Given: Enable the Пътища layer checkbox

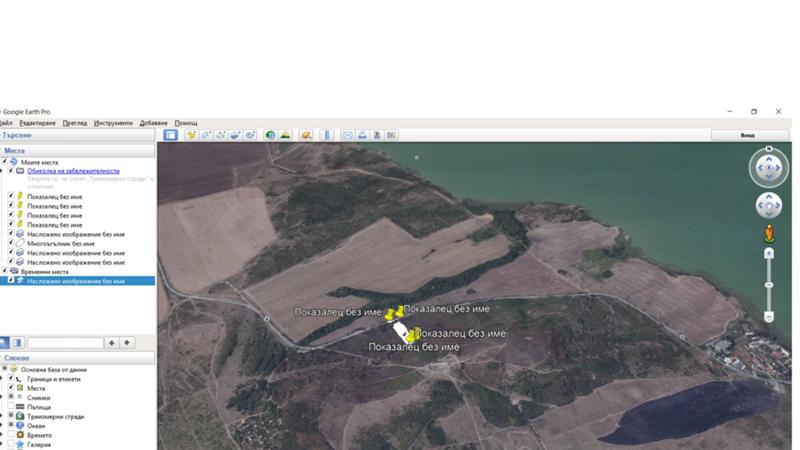Looking at the screenshot, I should click(12, 407).
